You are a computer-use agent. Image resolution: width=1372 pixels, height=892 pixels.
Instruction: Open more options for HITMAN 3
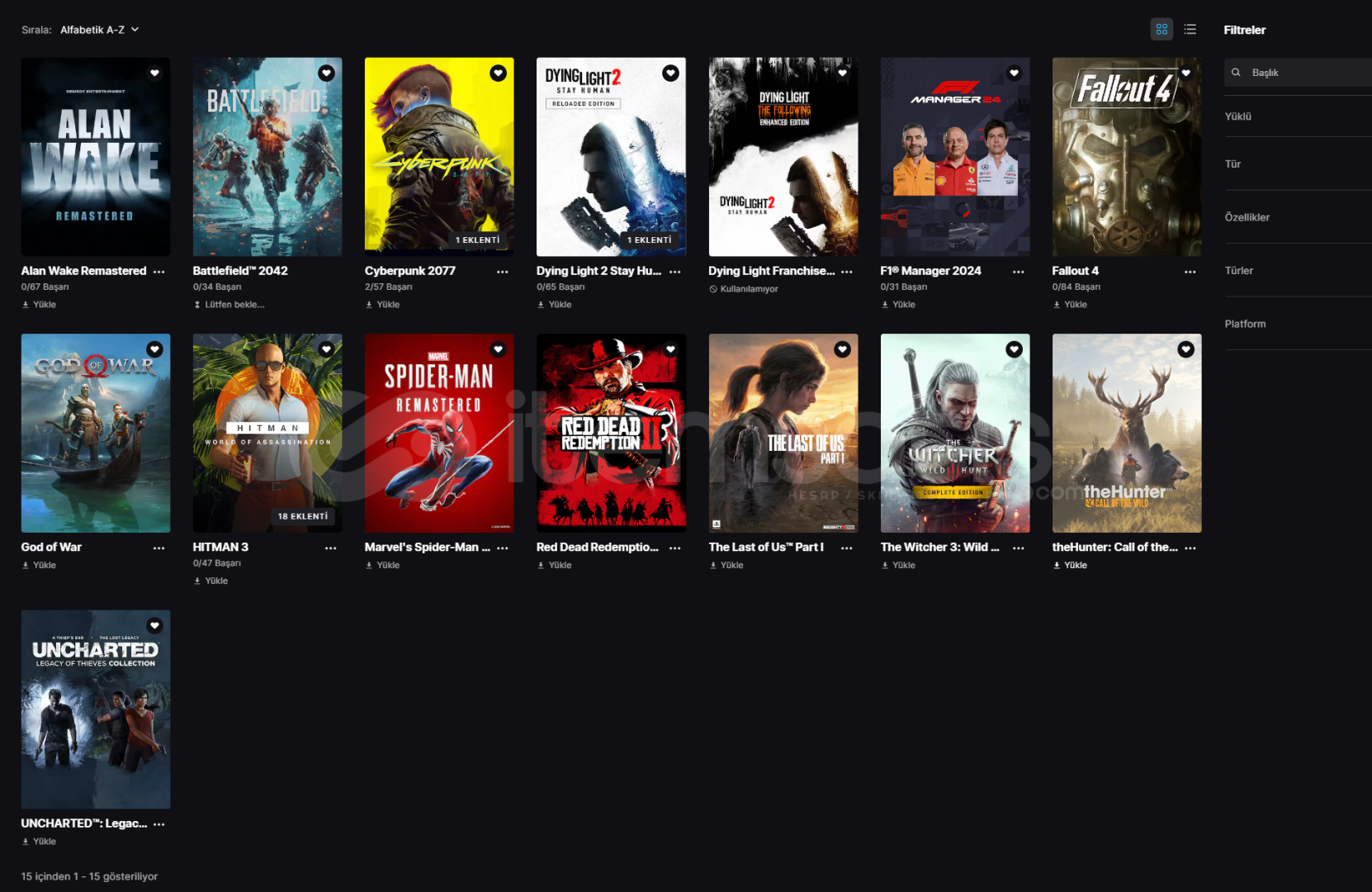331,548
